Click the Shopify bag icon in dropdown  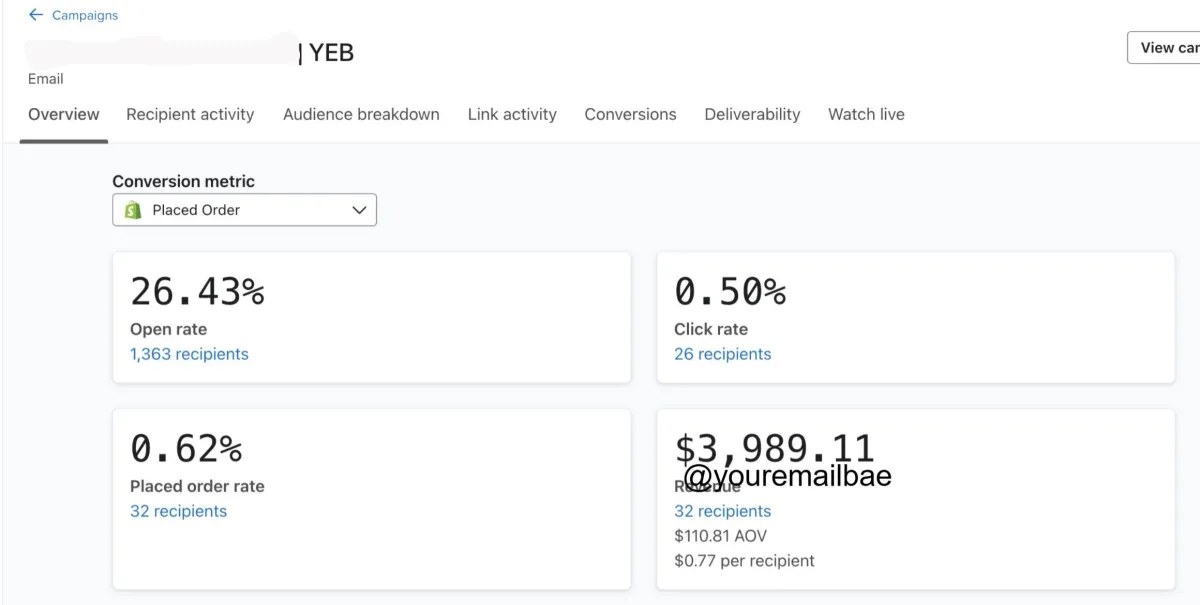click(x=133, y=210)
